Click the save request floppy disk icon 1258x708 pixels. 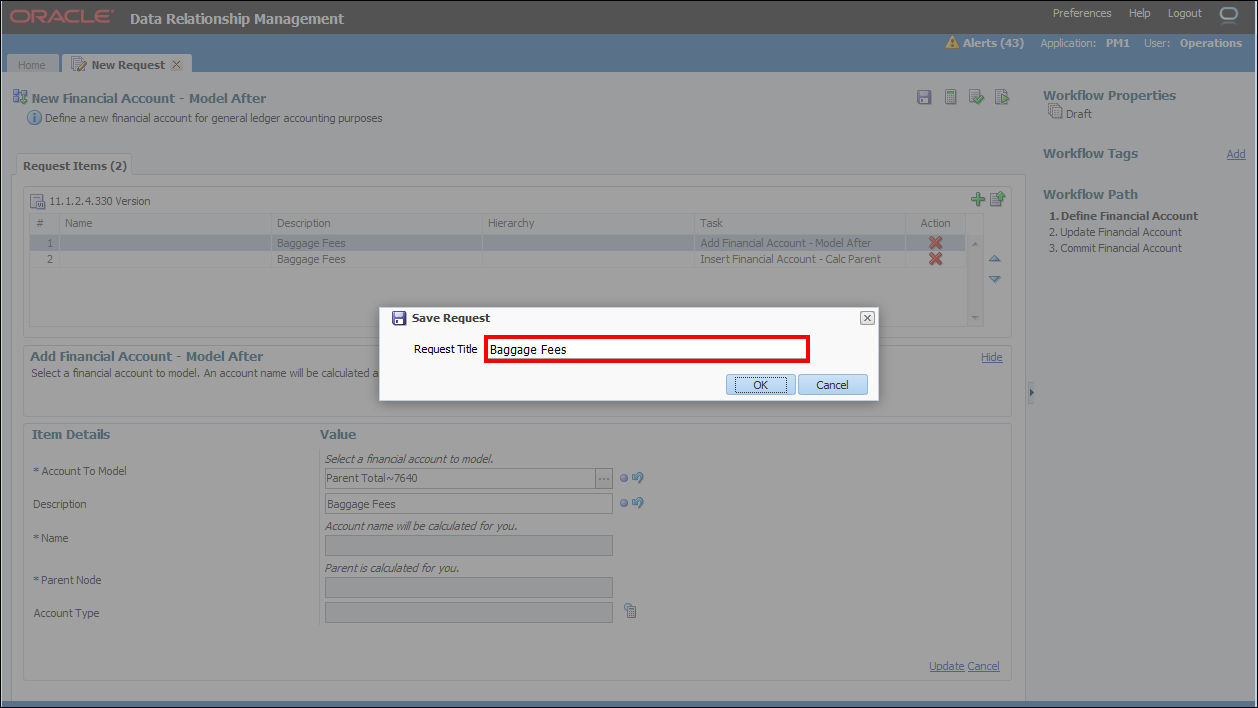click(924, 97)
